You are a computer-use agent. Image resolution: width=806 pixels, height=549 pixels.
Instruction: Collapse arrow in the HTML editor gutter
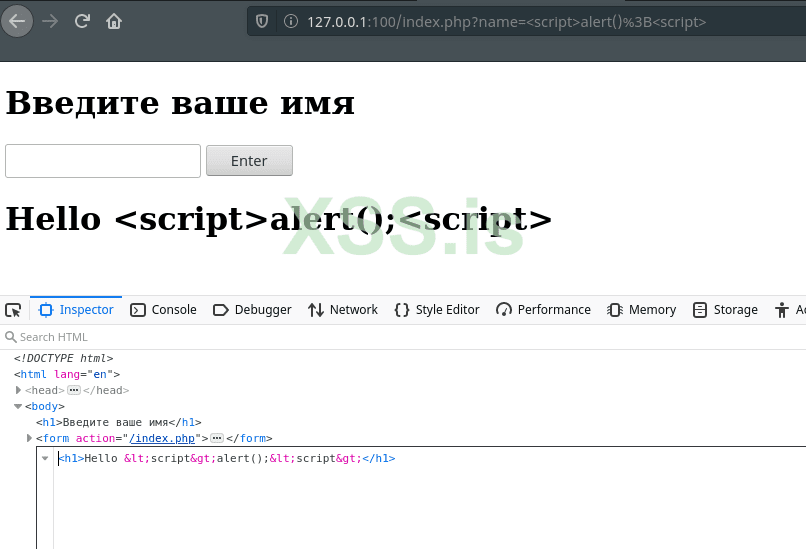click(45, 458)
